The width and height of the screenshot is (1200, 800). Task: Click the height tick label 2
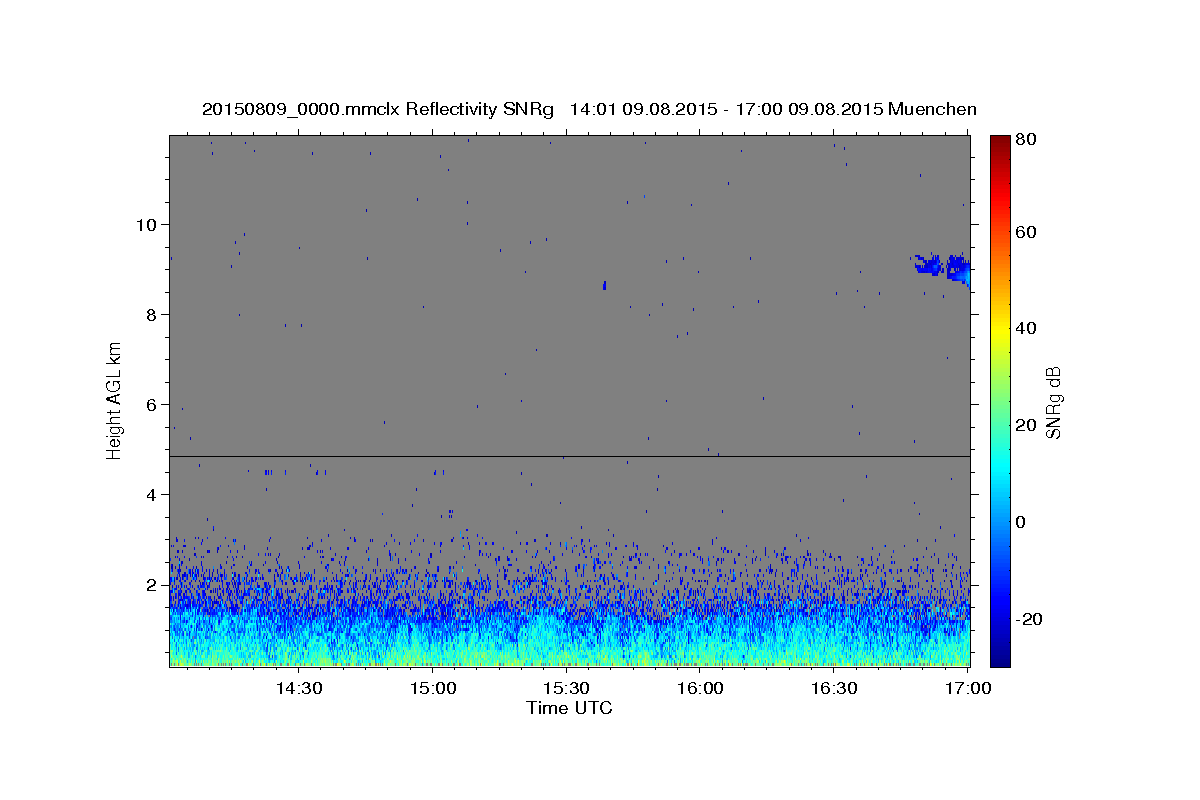click(151, 584)
